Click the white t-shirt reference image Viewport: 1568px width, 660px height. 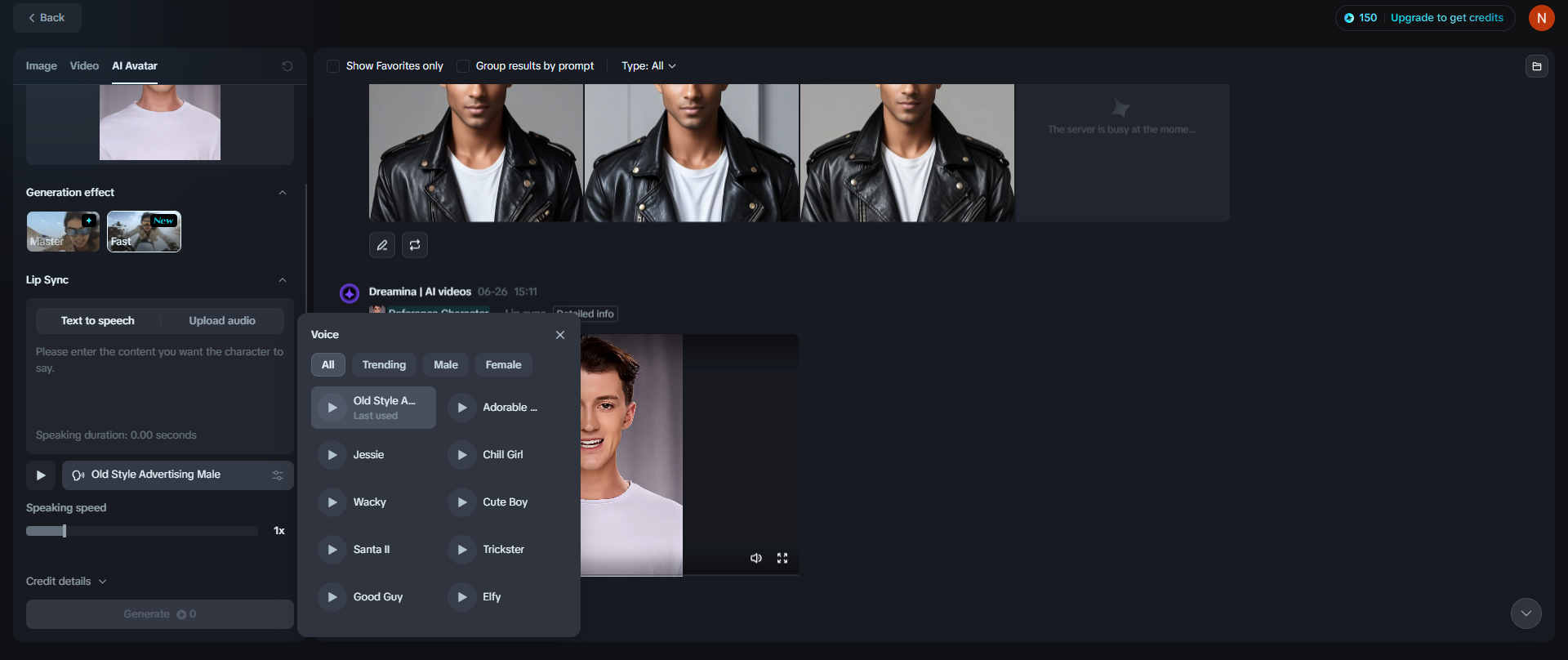[x=160, y=123]
